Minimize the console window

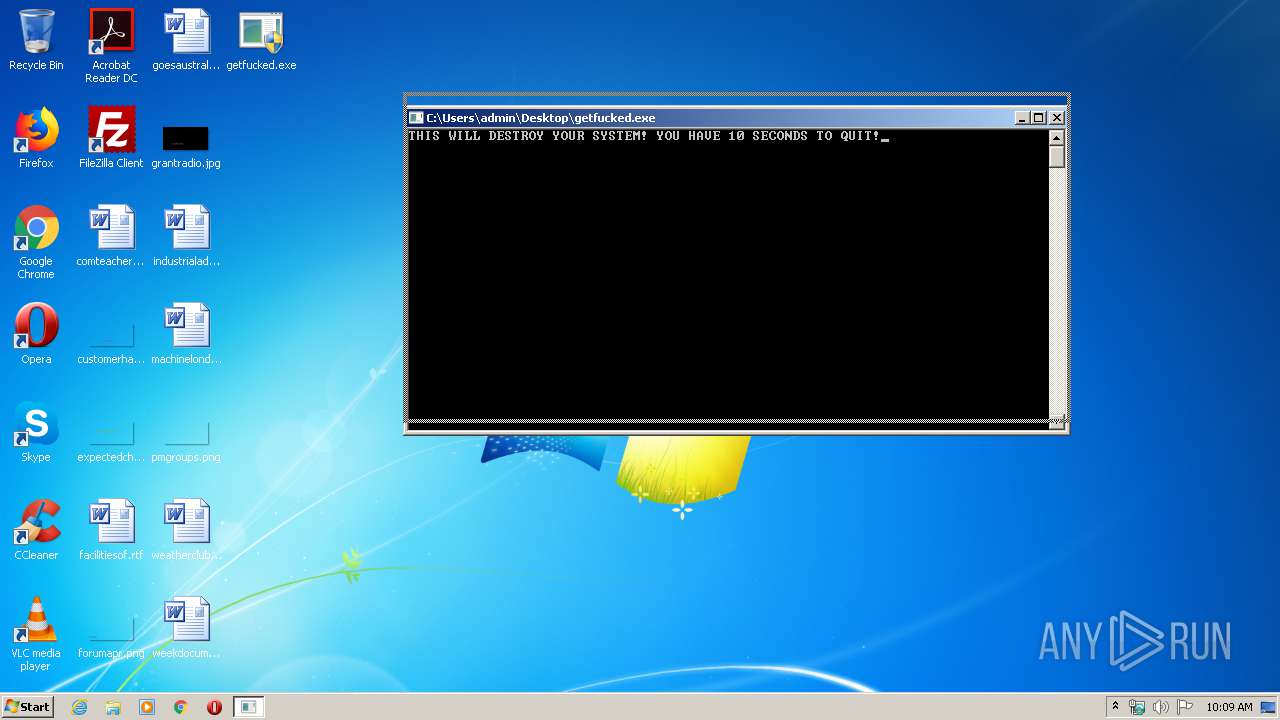click(x=1022, y=118)
